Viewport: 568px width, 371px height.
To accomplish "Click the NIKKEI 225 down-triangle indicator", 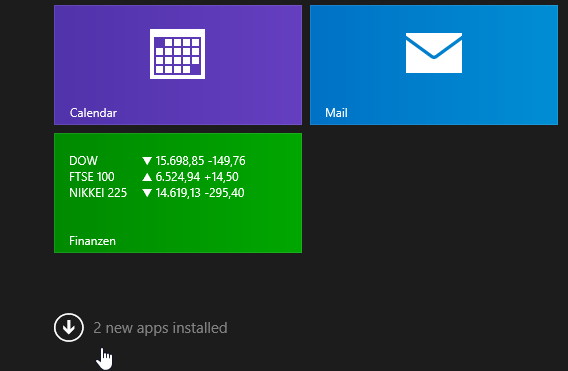I will coord(147,193).
